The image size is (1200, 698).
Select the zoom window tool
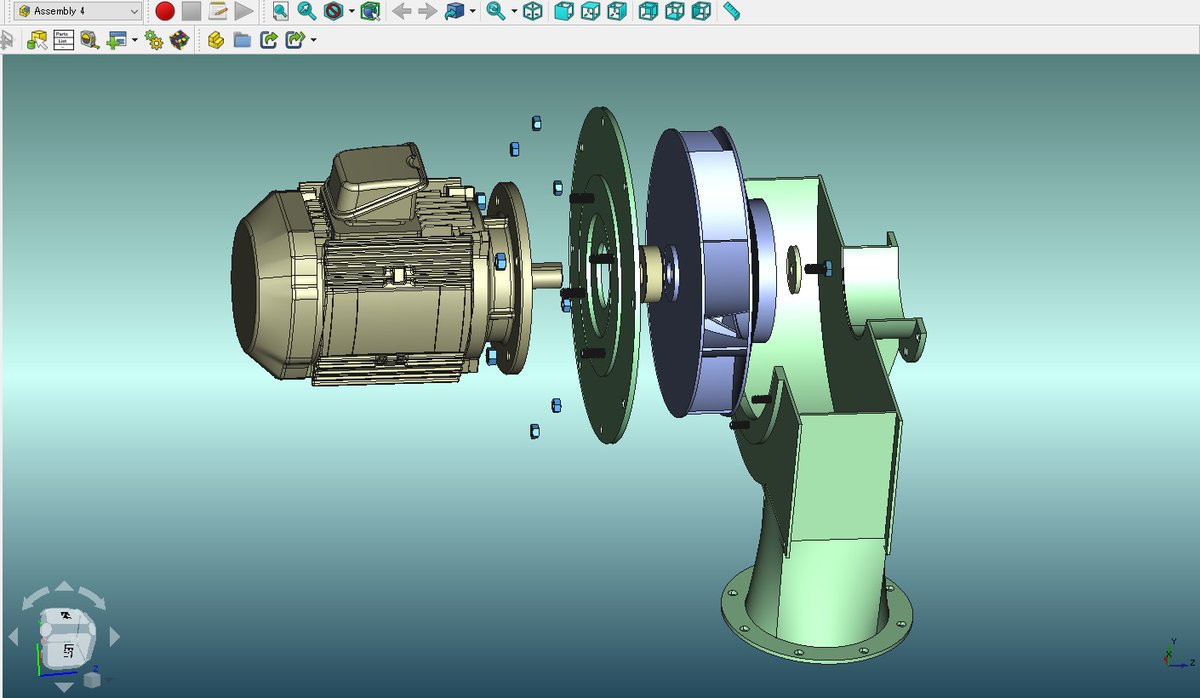click(x=281, y=11)
